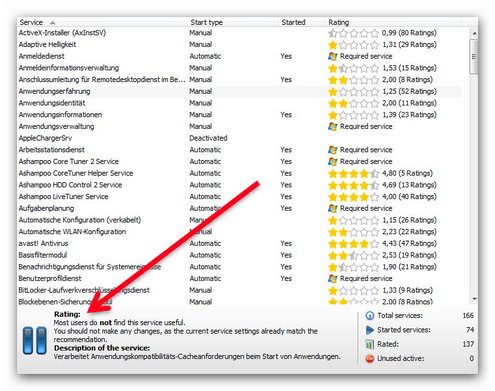Viewport: 495px width, 391px height.
Task: Select the ActiveX-Installer (AxInstSV) service
Action: [62, 33]
